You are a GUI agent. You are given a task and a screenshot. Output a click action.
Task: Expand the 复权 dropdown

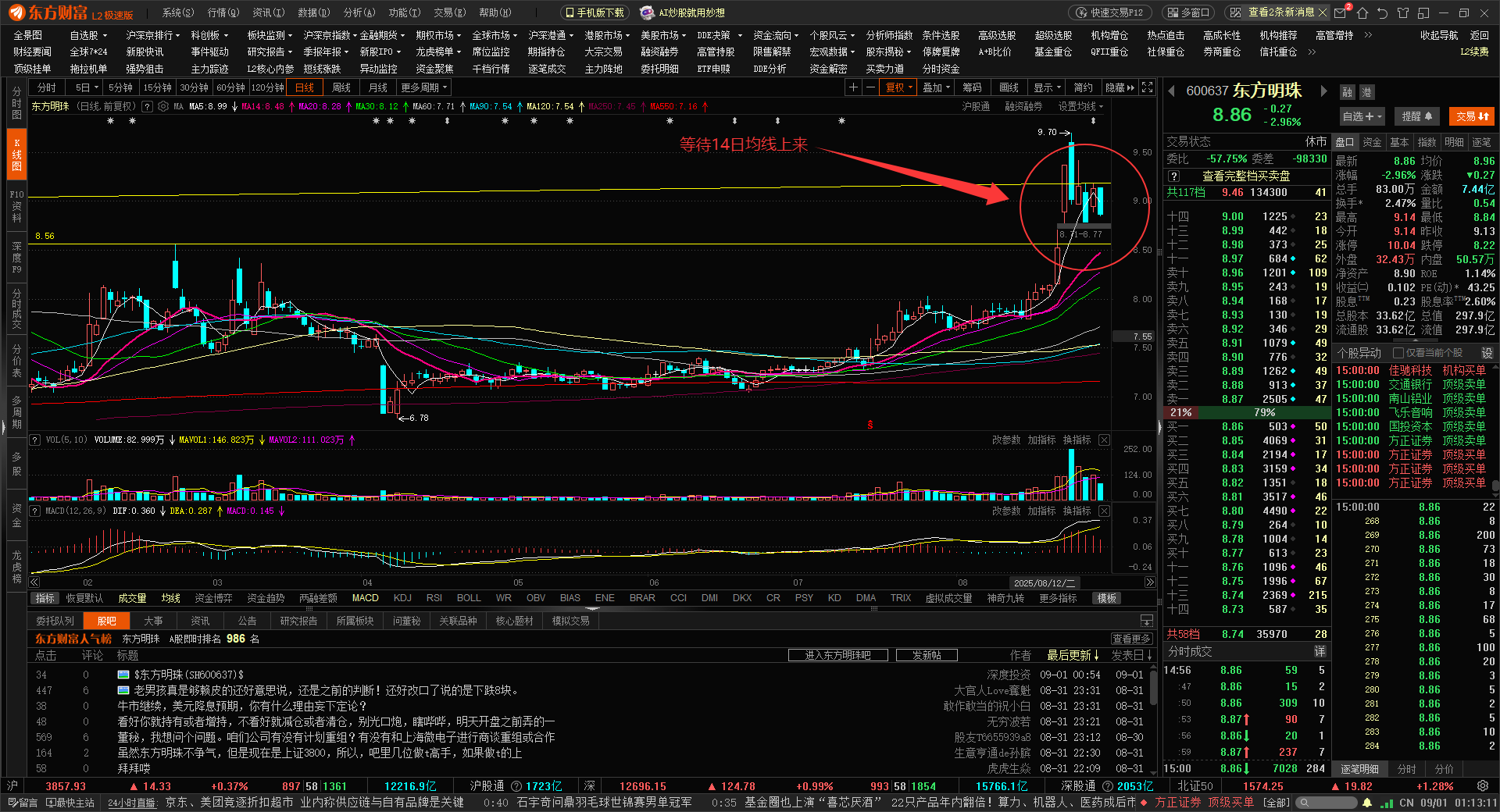[898, 87]
